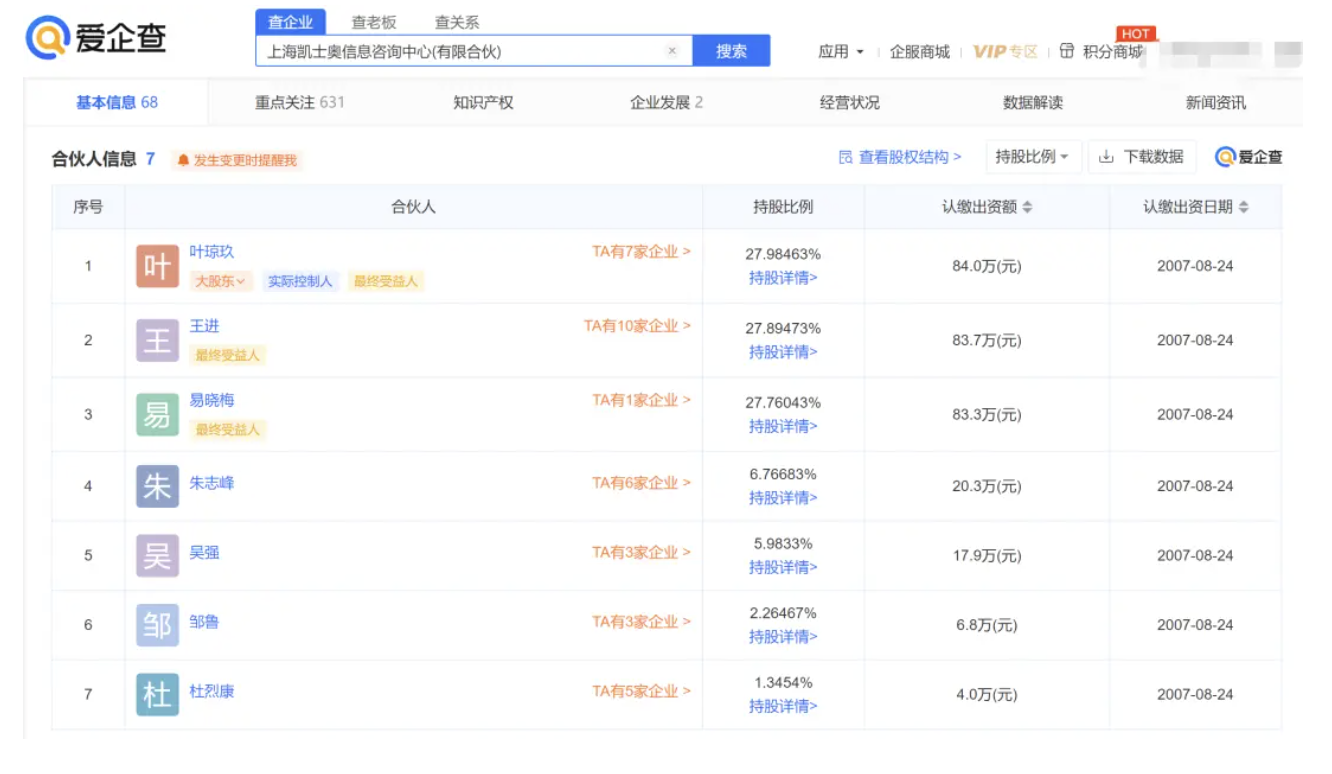Open the 经营状况 tab

(x=849, y=103)
